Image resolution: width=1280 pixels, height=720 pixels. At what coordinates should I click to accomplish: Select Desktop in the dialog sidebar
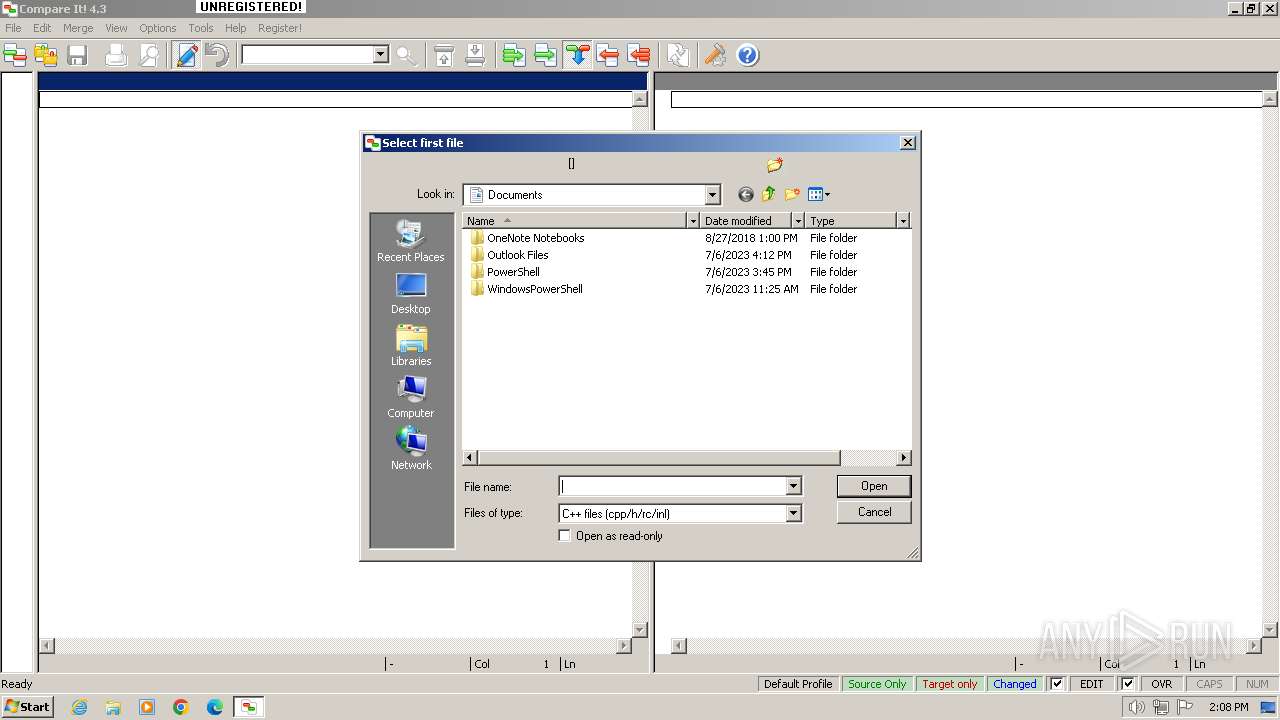click(411, 294)
